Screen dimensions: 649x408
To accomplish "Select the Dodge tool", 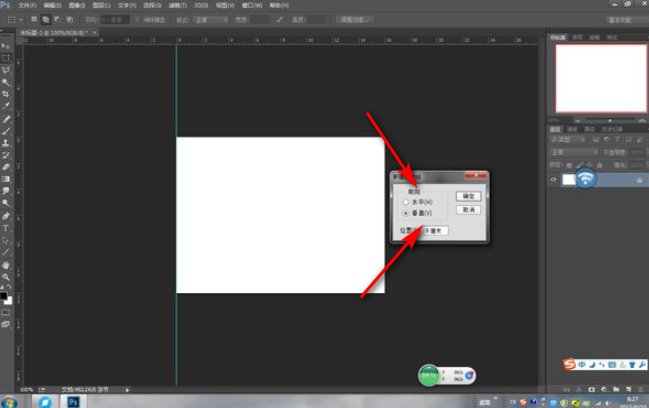I will coord(5,203).
